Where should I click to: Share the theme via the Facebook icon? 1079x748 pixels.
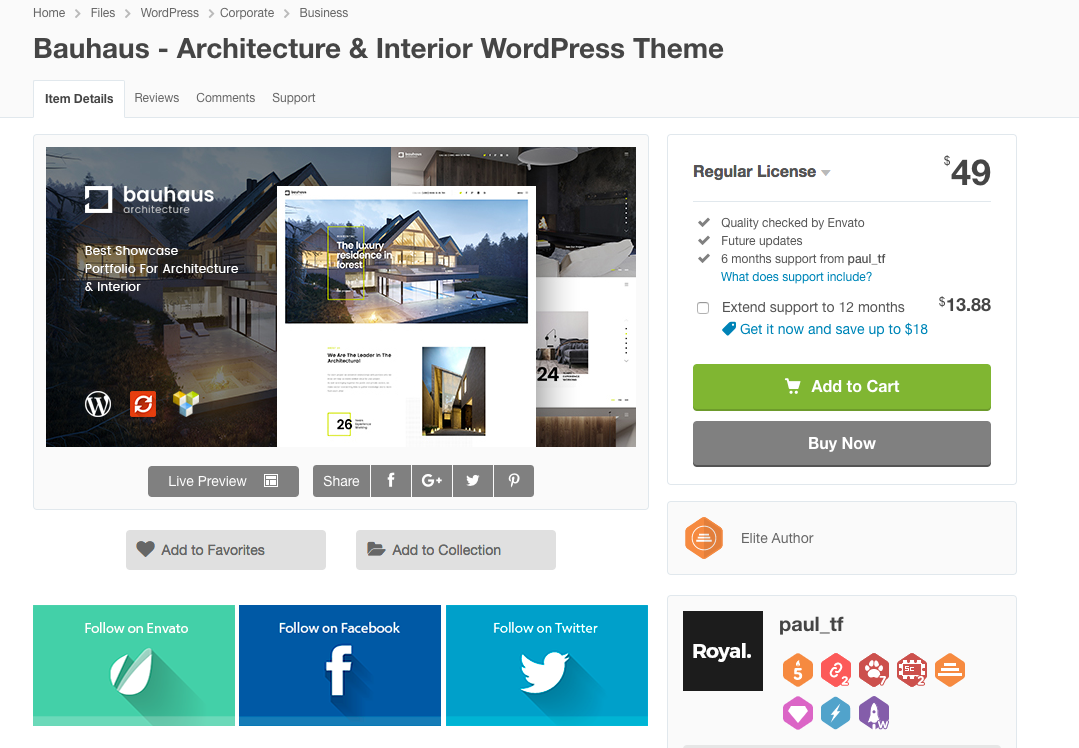[x=391, y=481]
